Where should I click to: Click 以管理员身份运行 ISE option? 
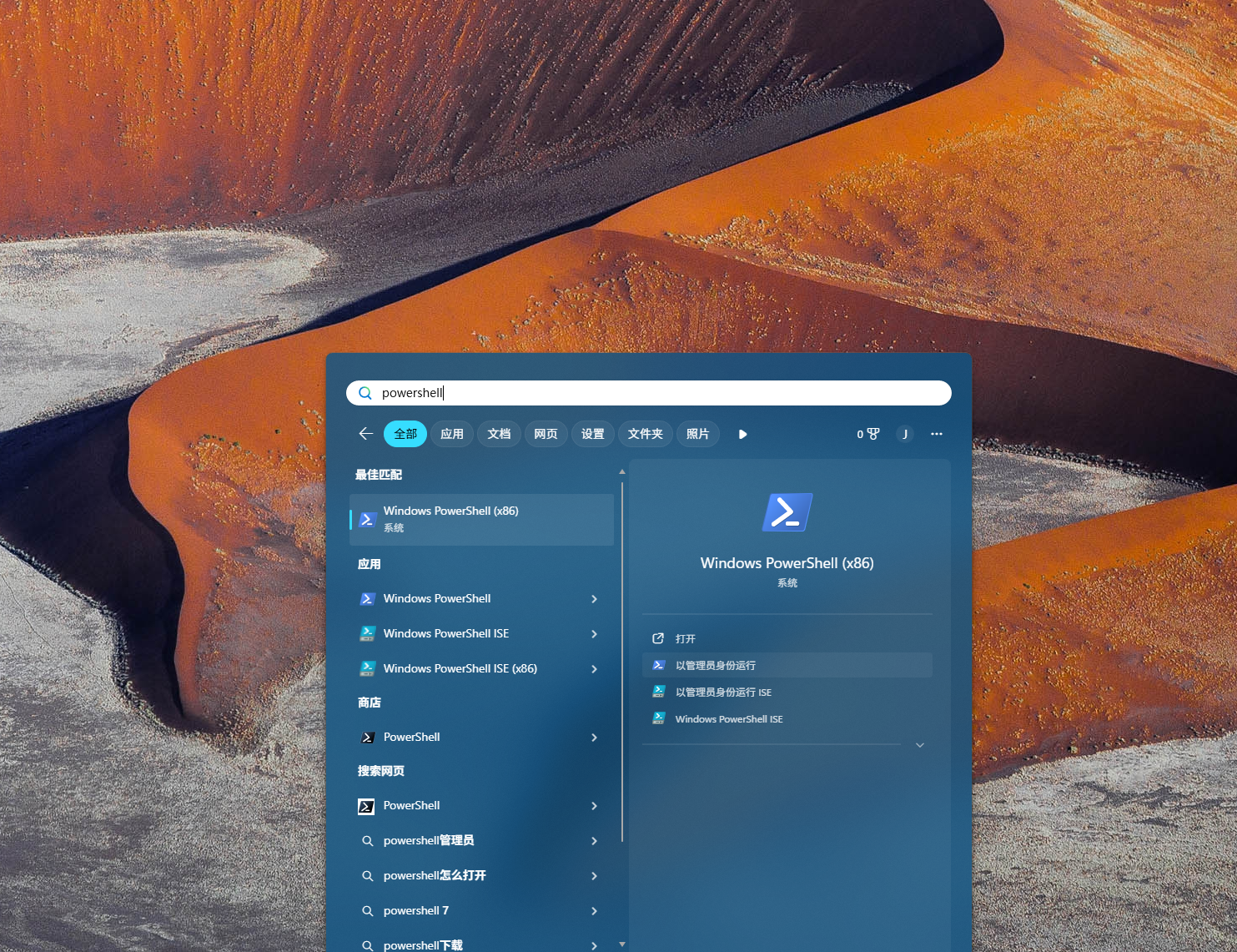[723, 693]
